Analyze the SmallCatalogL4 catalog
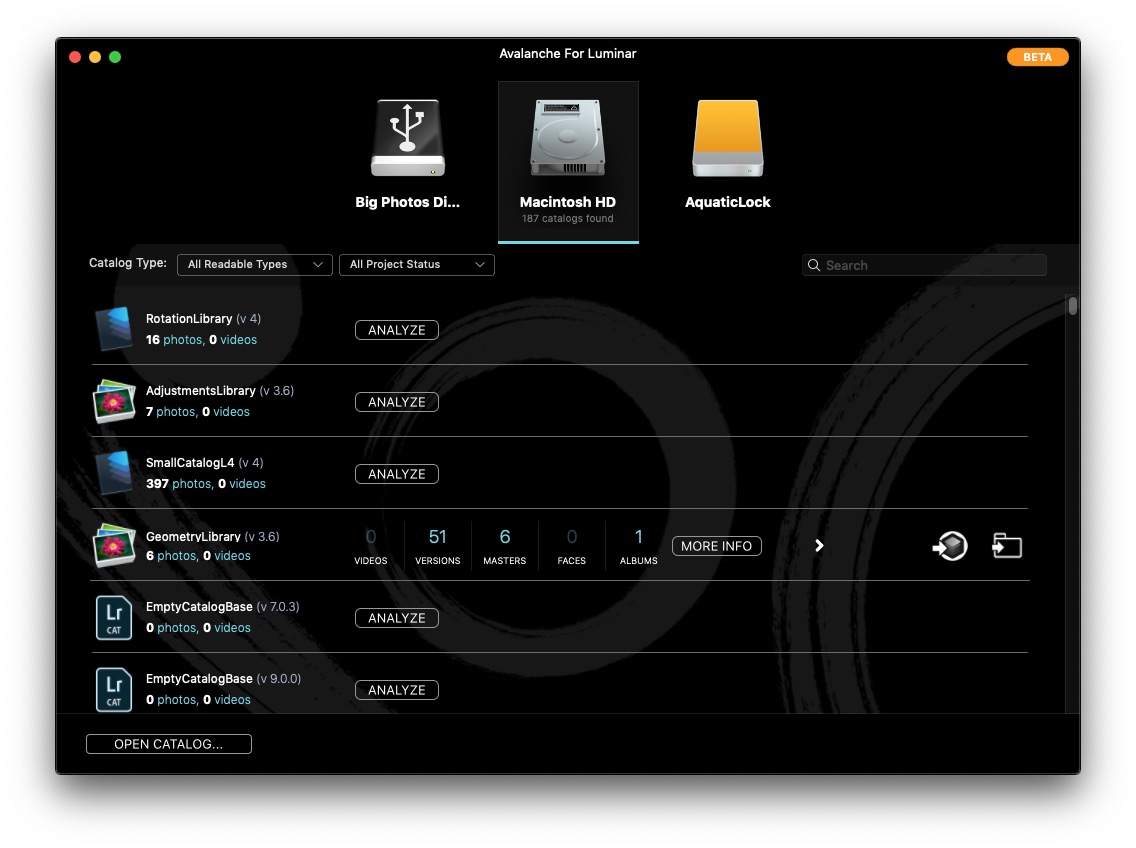Image resolution: width=1136 pixels, height=848 pixels. coord(396,474)
